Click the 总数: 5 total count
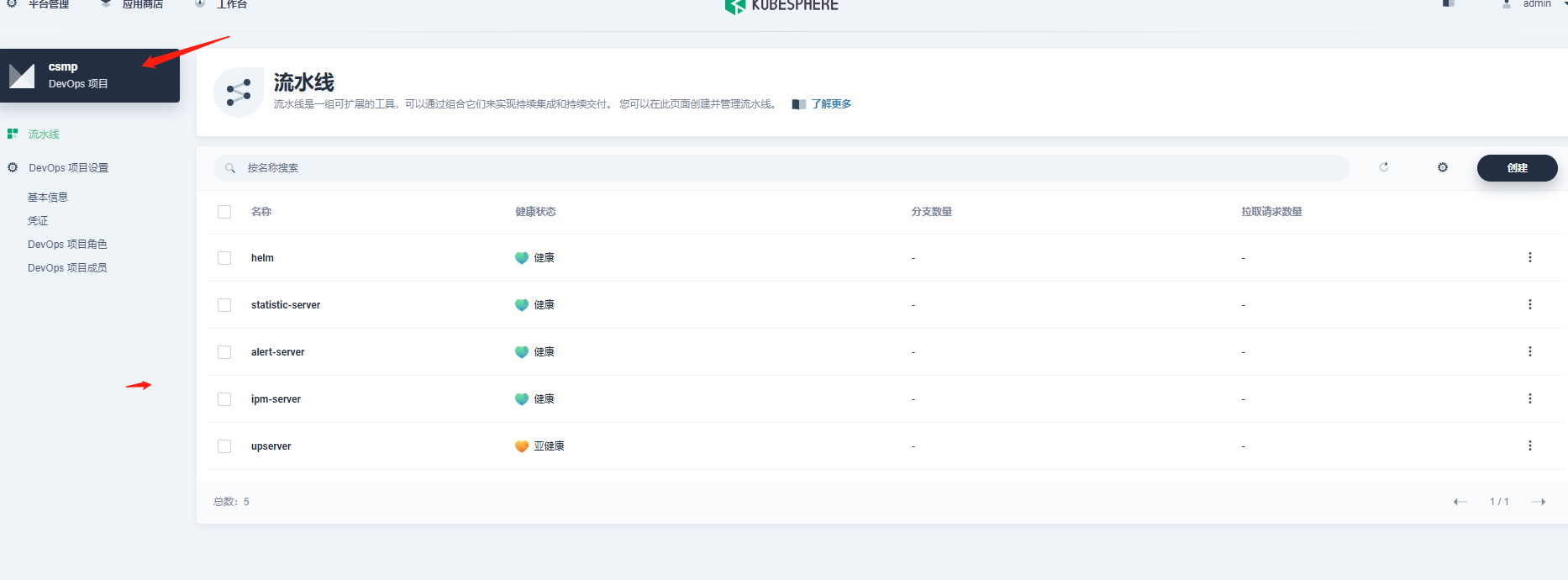This screenshot has width=1568, height=580. (x=231, y=502)
